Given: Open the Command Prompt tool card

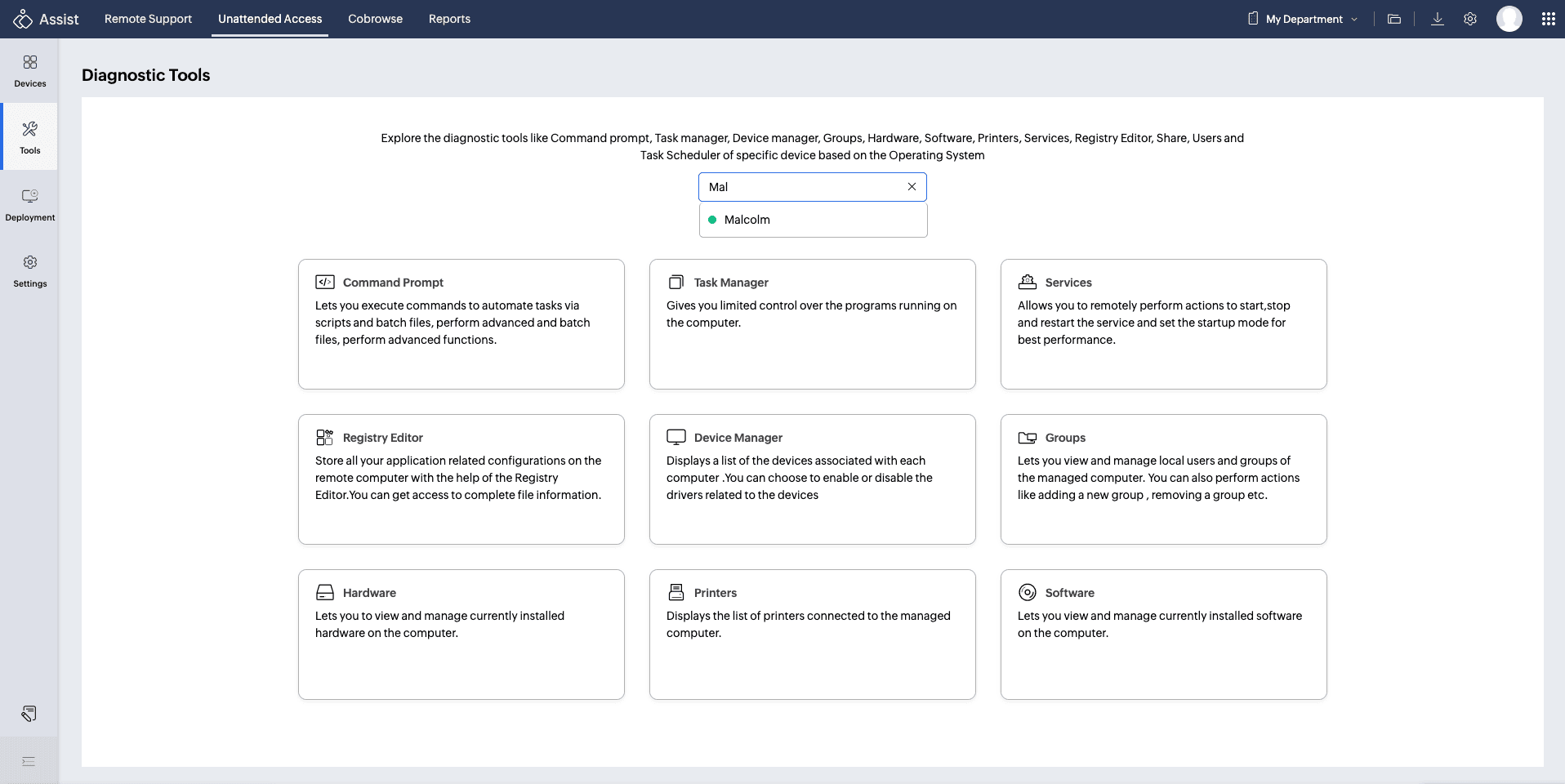Looking at the screenshot, I should 461,323.
